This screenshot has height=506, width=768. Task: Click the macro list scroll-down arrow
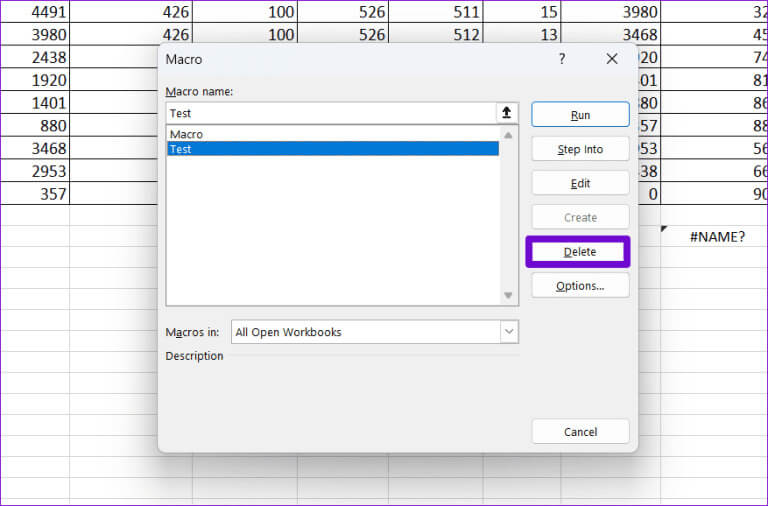508,295
